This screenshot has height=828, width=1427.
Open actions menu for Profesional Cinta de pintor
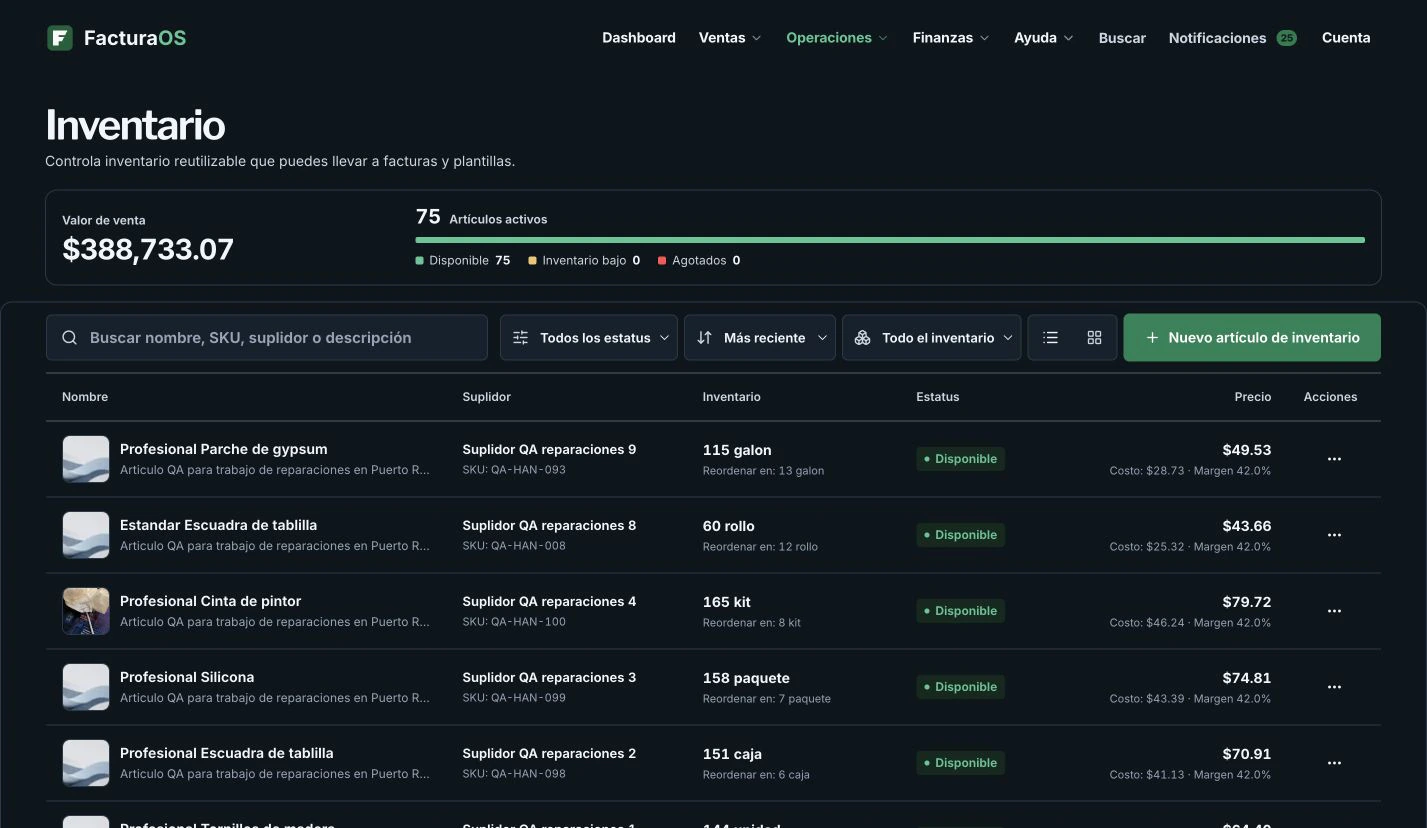pos(1334,611)
